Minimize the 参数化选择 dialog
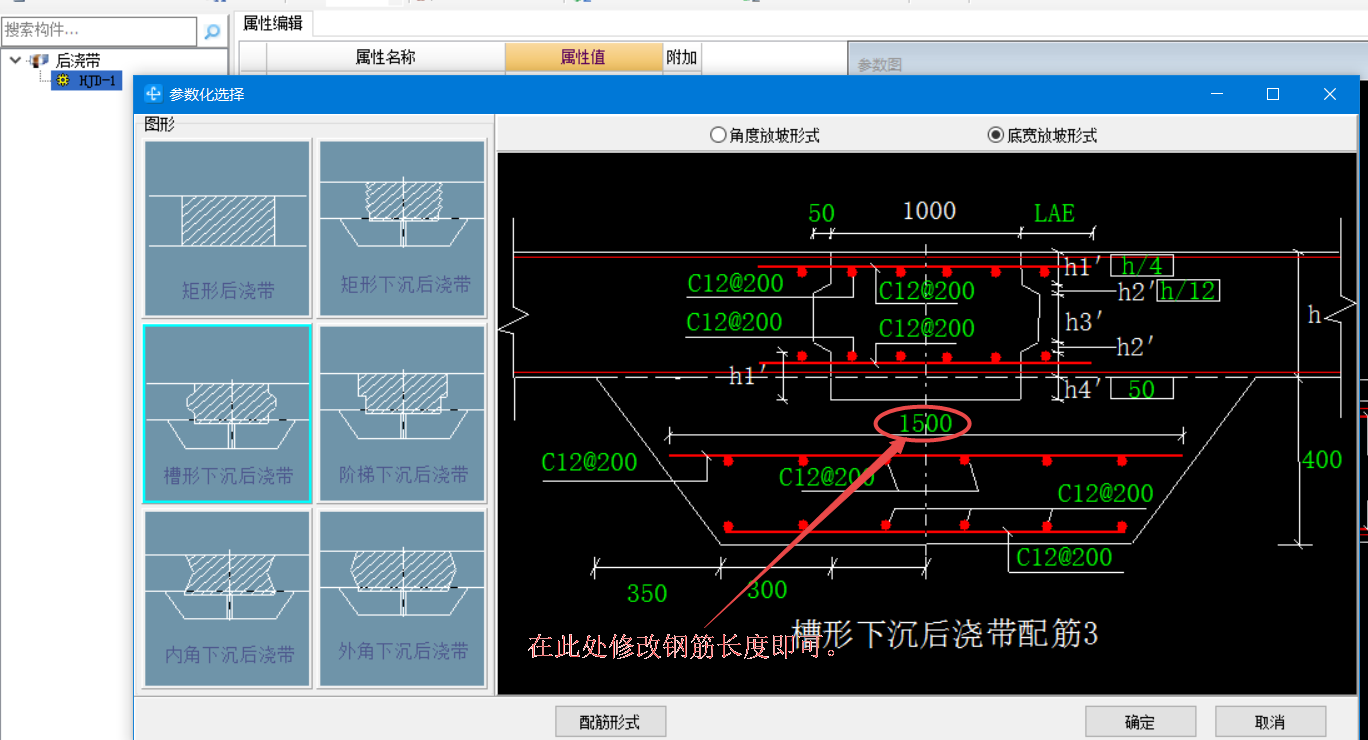This screenshot has height=740, width=1368. tap(1217, 94)
